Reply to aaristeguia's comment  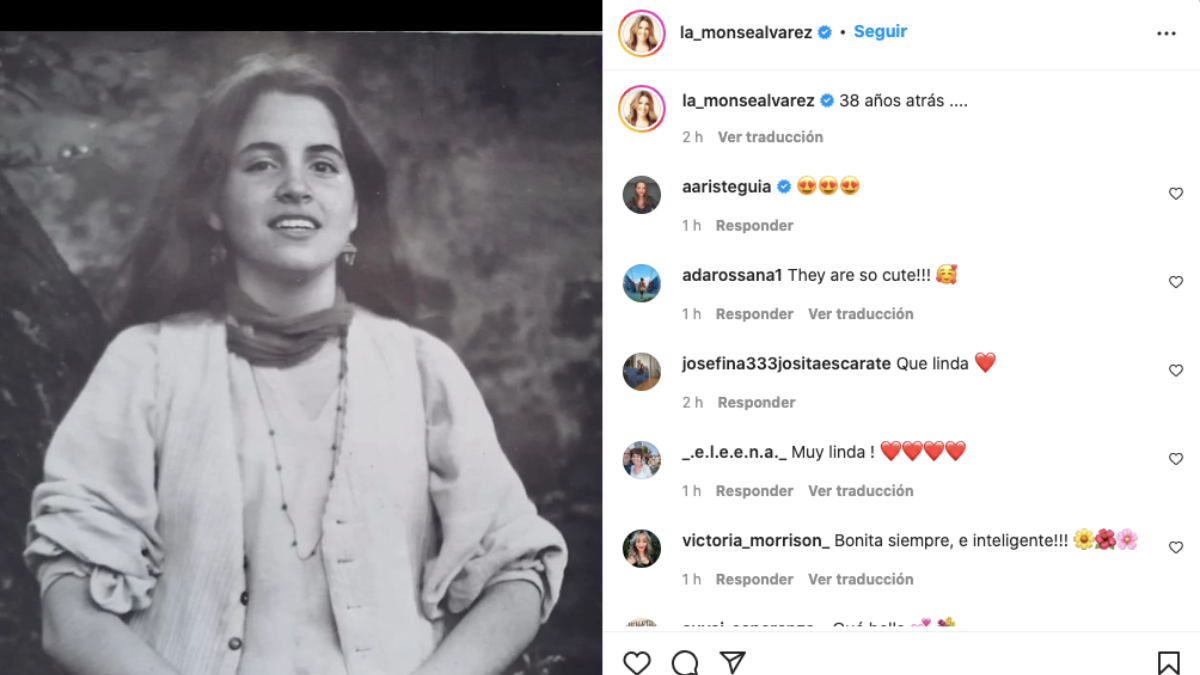pyautogui.click(x=754, y=226)
